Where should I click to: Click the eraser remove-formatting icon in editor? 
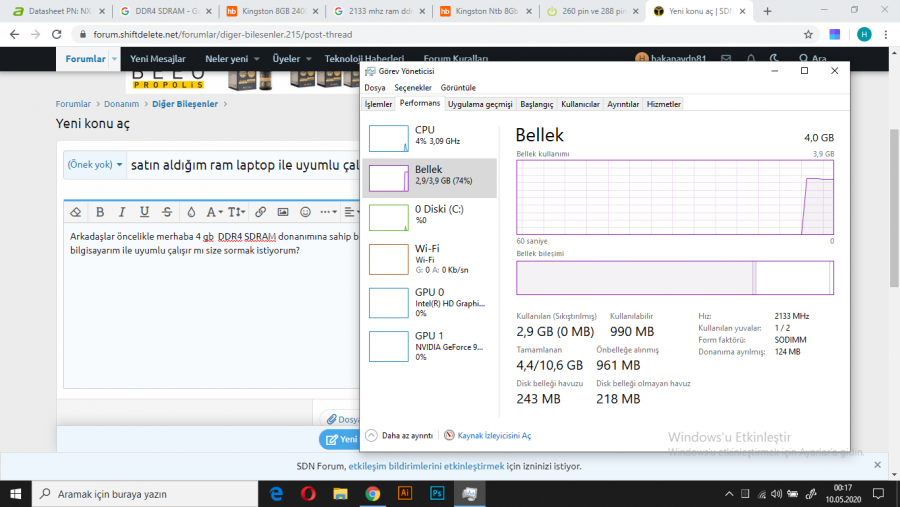pyautogui.click(x=75, y=212)
